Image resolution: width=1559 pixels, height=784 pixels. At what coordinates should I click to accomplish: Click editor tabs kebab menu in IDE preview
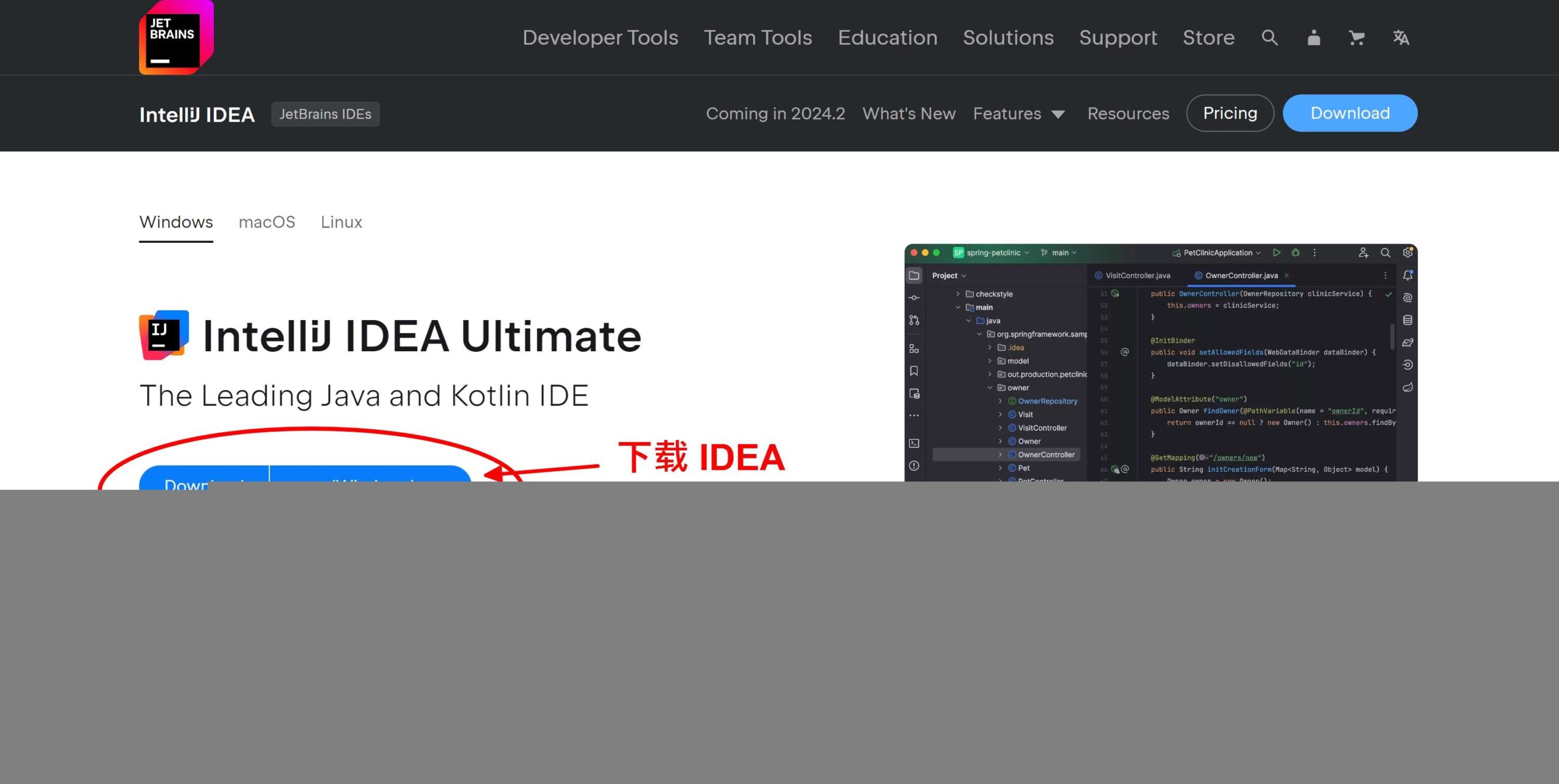(x=1385, y=276)
